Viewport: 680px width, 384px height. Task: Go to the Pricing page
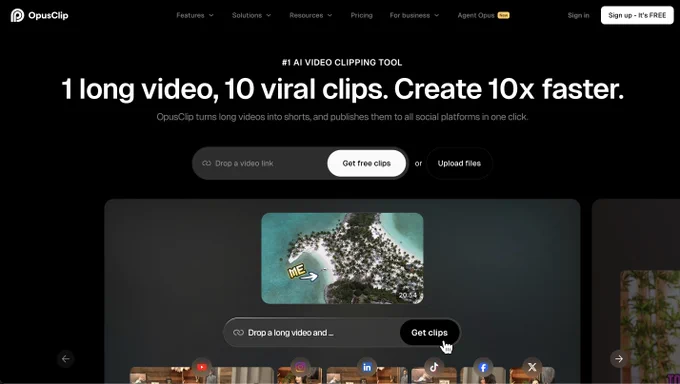point(361,15)
